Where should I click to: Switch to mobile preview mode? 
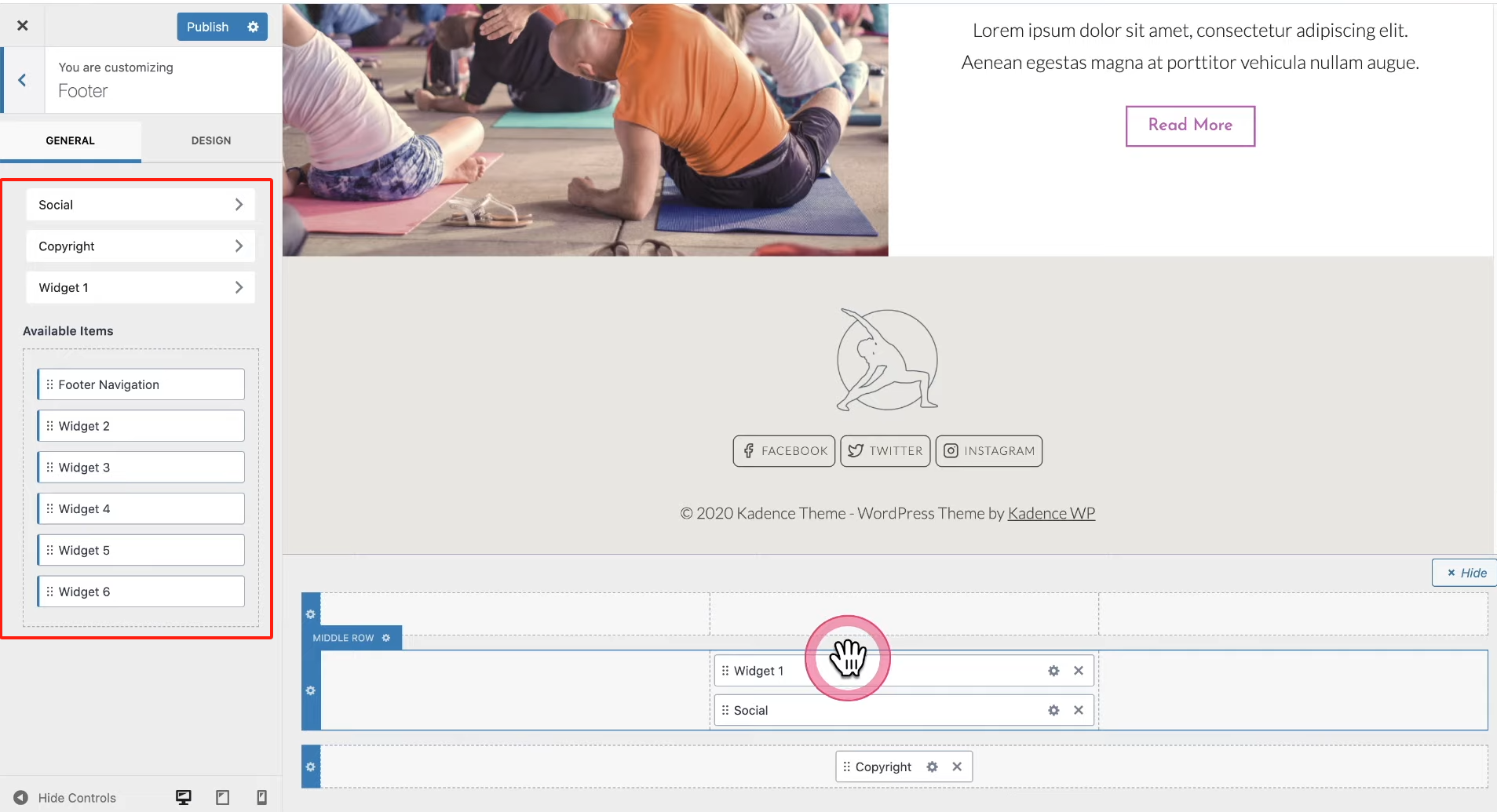click(x=262, y=797)
